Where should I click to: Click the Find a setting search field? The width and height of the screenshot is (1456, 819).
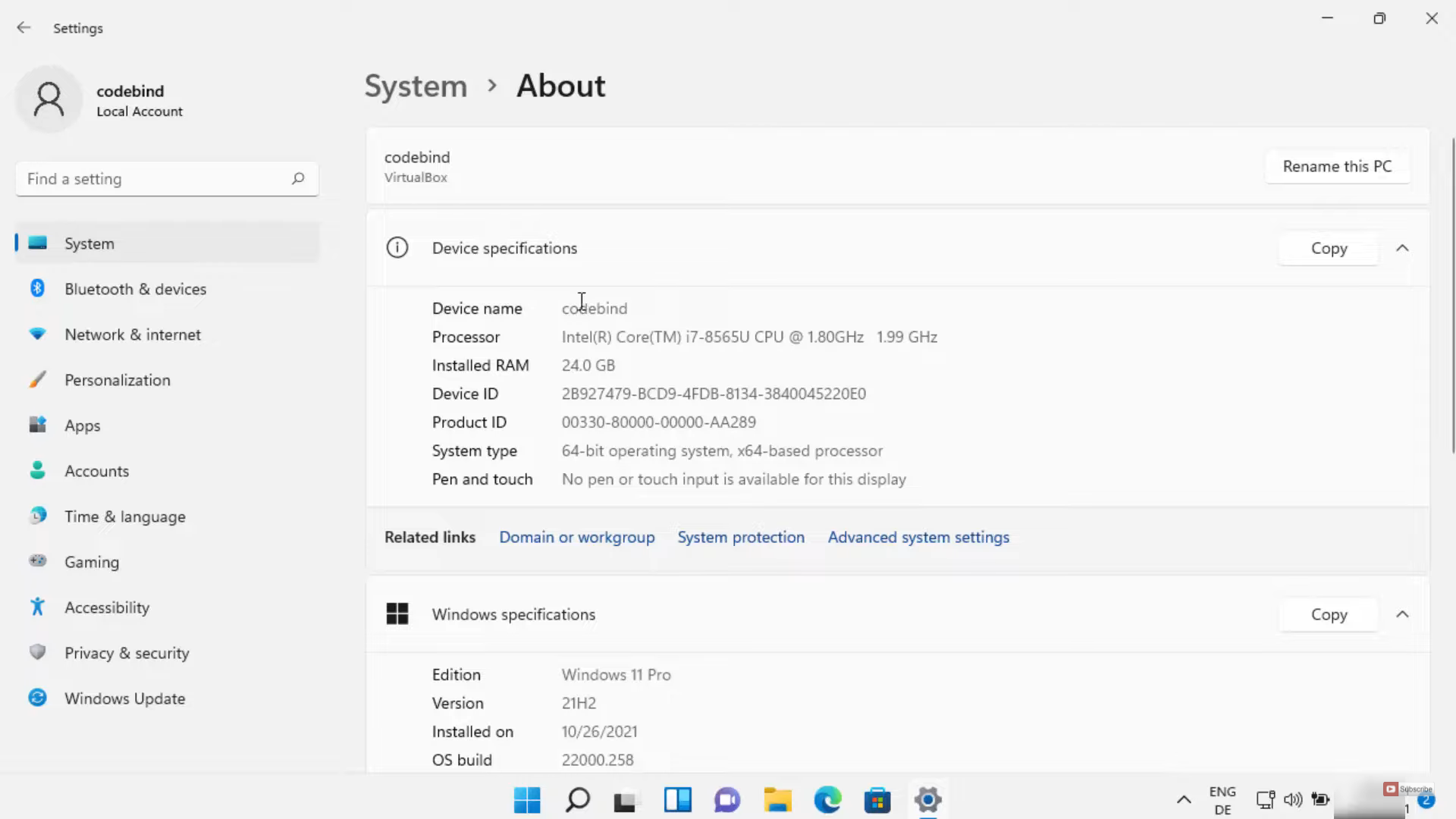point(152,179)
